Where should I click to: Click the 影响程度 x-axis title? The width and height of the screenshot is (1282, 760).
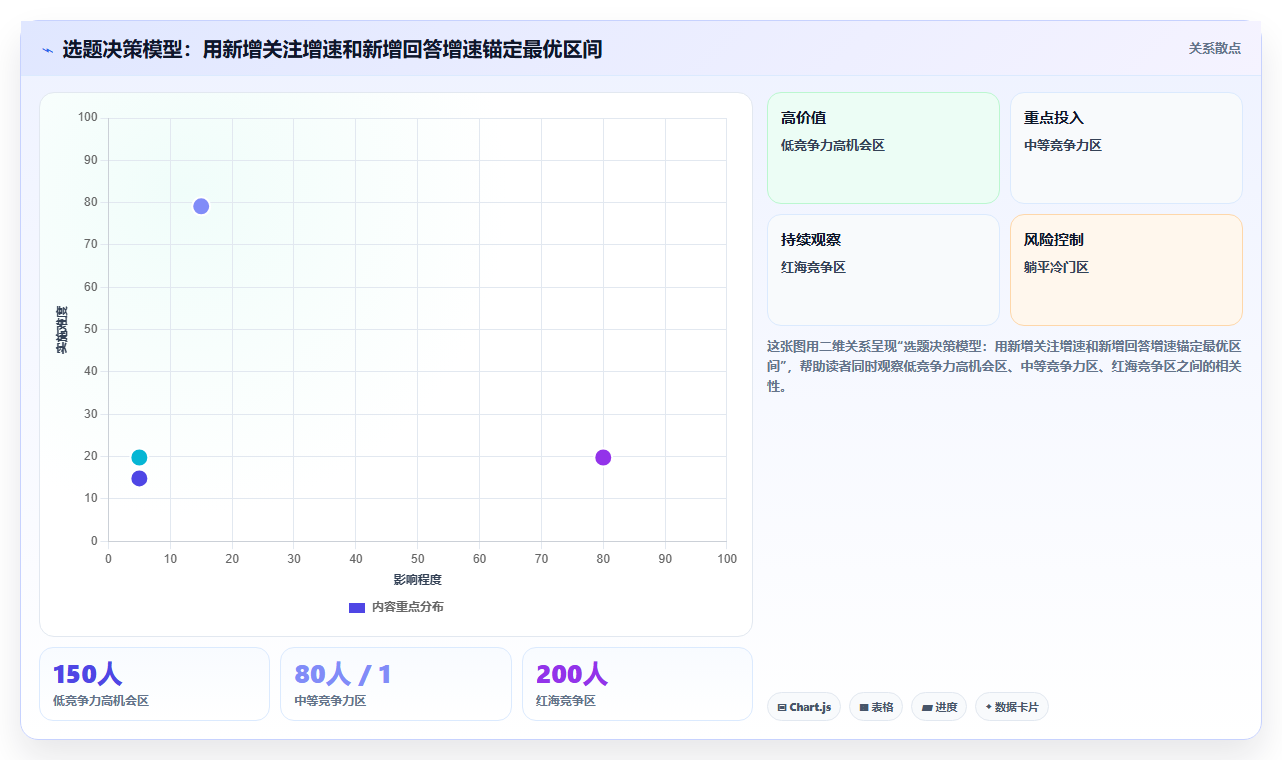click(417, 580)
